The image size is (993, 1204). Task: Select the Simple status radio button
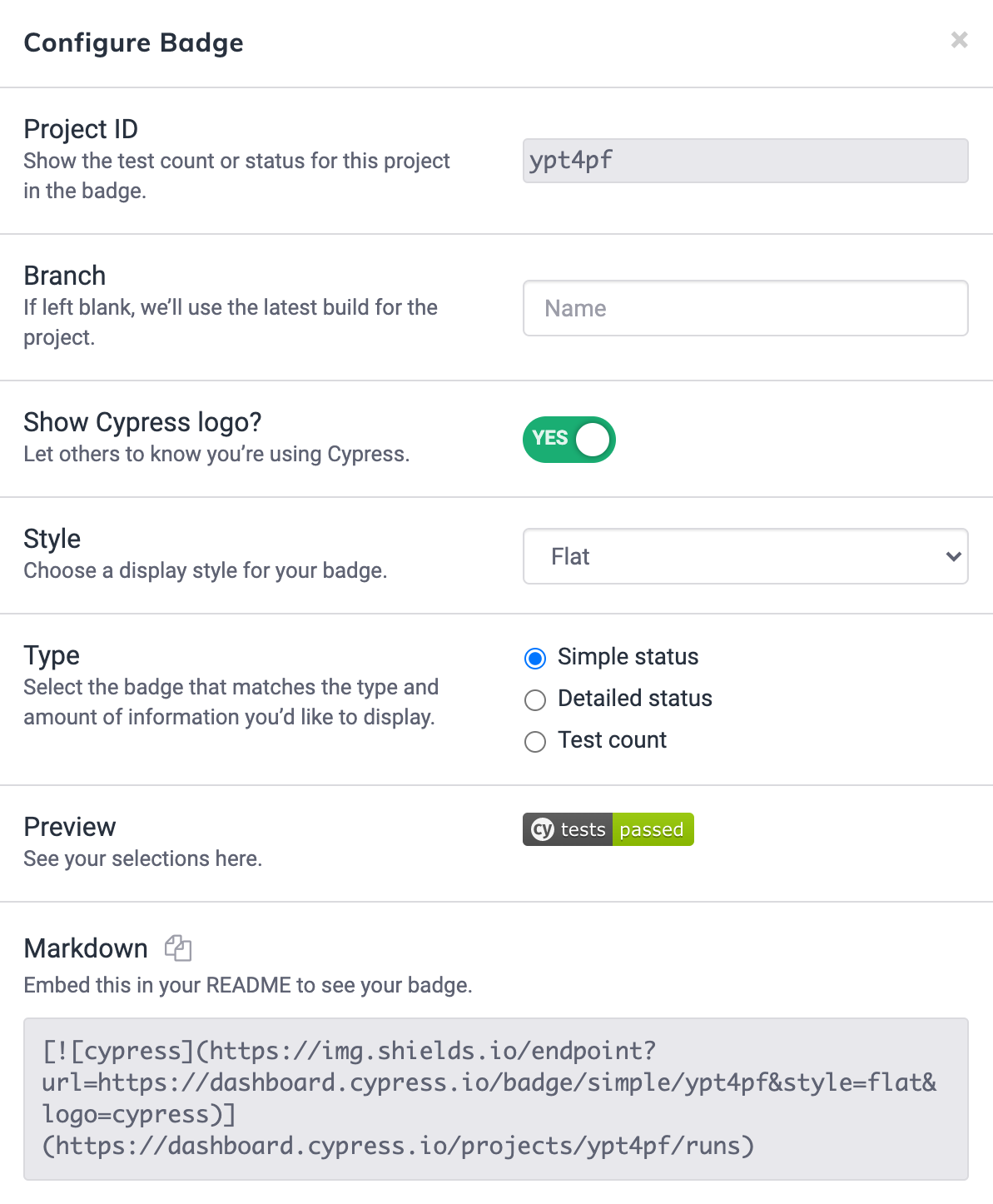pos(535,659)
